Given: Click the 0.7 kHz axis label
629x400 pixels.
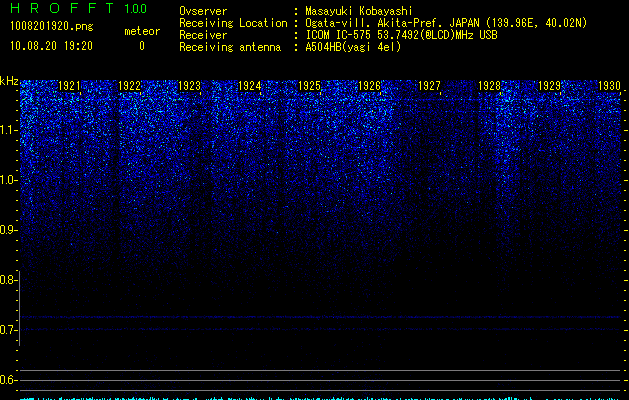Looking at the screenshot, I should 8,330.
